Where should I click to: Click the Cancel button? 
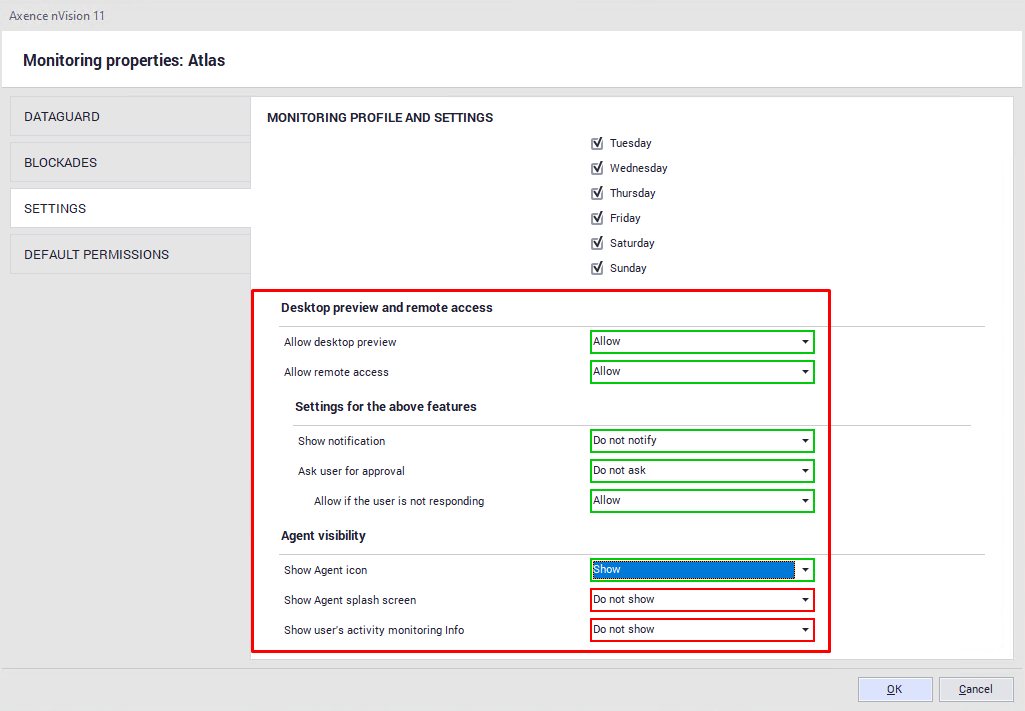(x=975, y=689)
